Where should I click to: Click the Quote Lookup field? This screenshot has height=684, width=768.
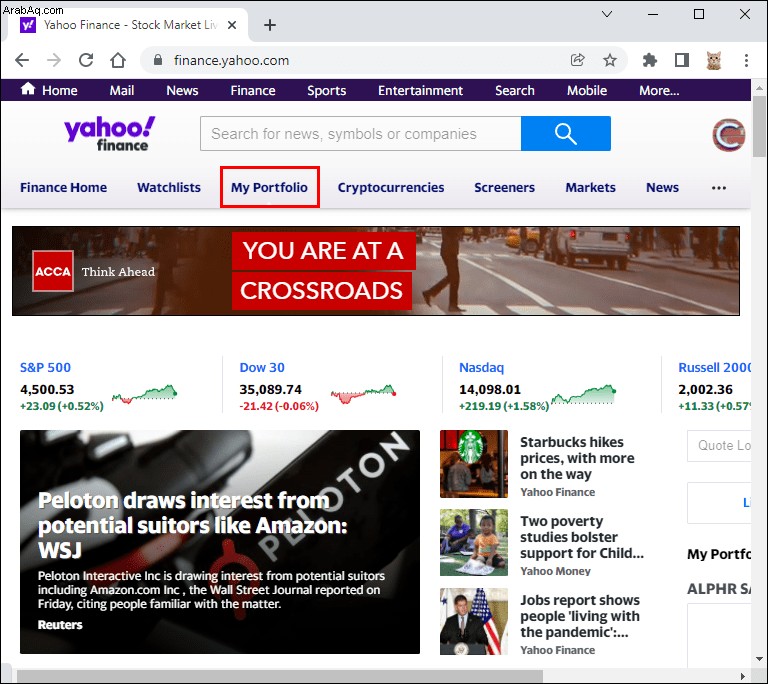click(719, 445)
